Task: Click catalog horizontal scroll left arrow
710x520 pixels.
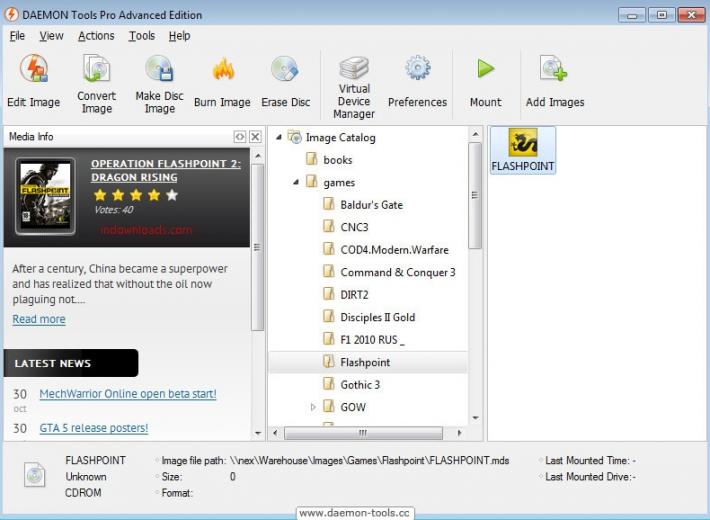Action: (x=275, y=433)
